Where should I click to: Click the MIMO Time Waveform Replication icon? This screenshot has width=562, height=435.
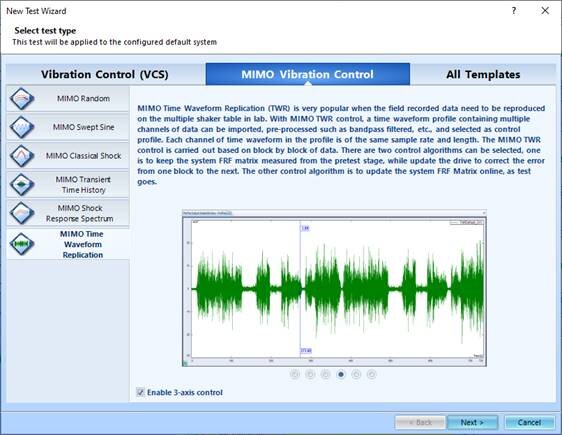[x=22, y=244]
